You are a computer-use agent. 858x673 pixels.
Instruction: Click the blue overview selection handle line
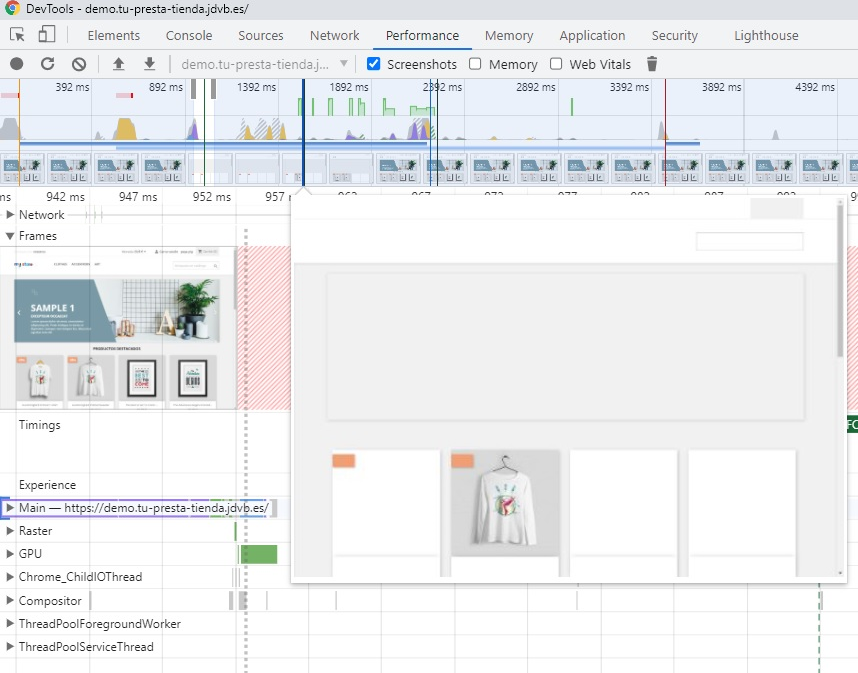click(x=303, y=131)
